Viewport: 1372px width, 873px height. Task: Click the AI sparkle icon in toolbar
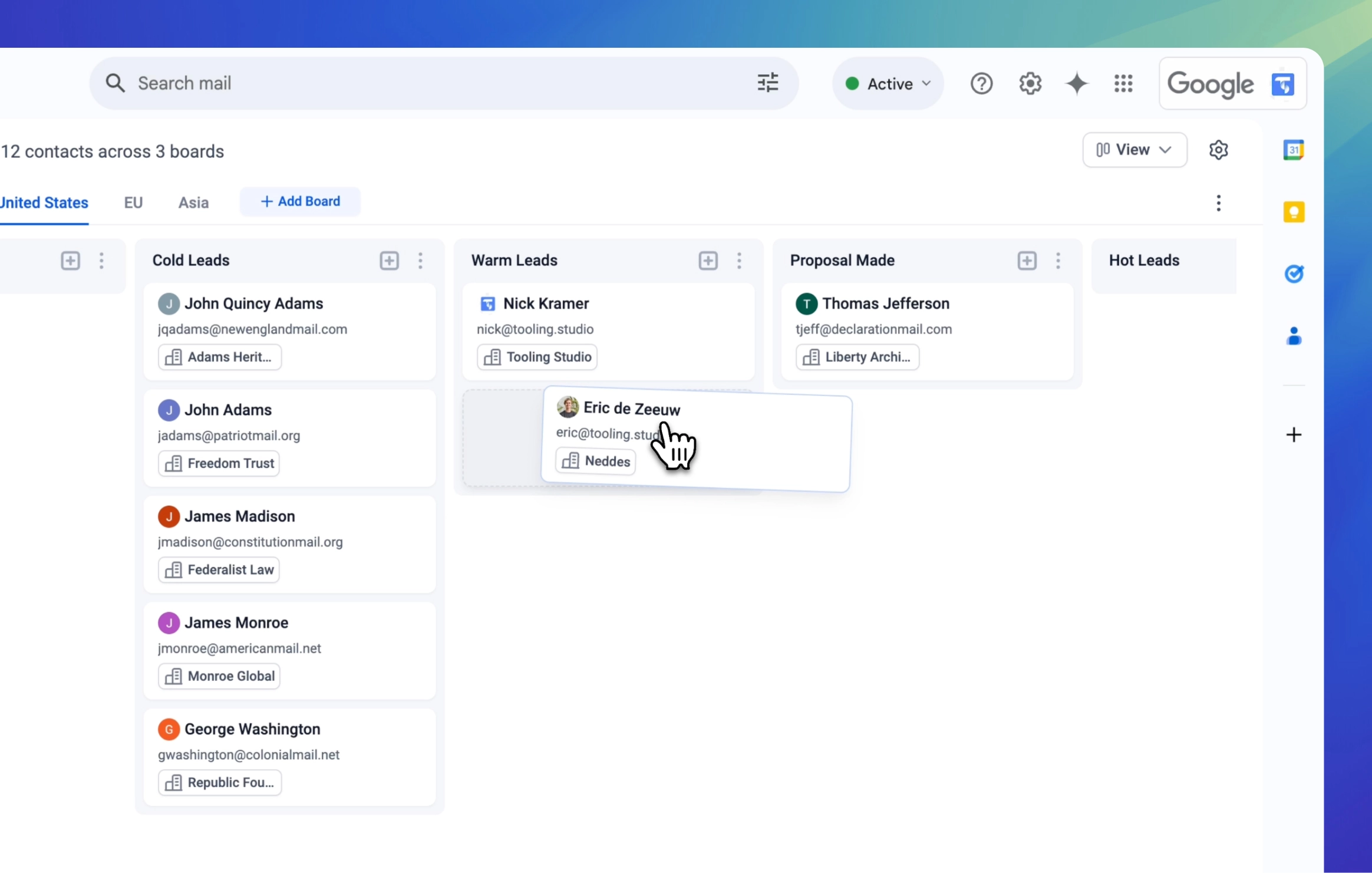pyautogui.click(x=1077, y=83)
